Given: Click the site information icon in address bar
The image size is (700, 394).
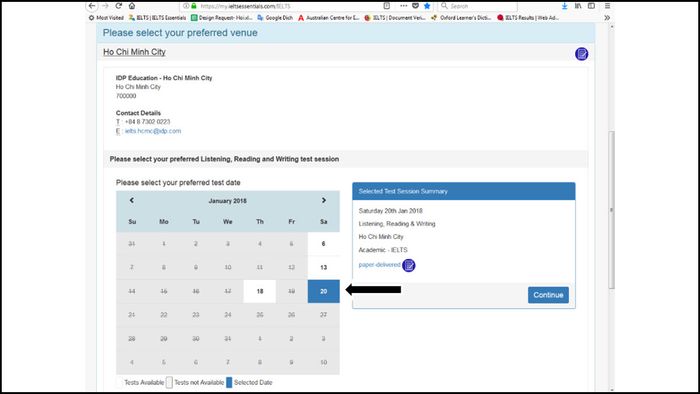Looking at the screenshot, I should tap(186, 6).
